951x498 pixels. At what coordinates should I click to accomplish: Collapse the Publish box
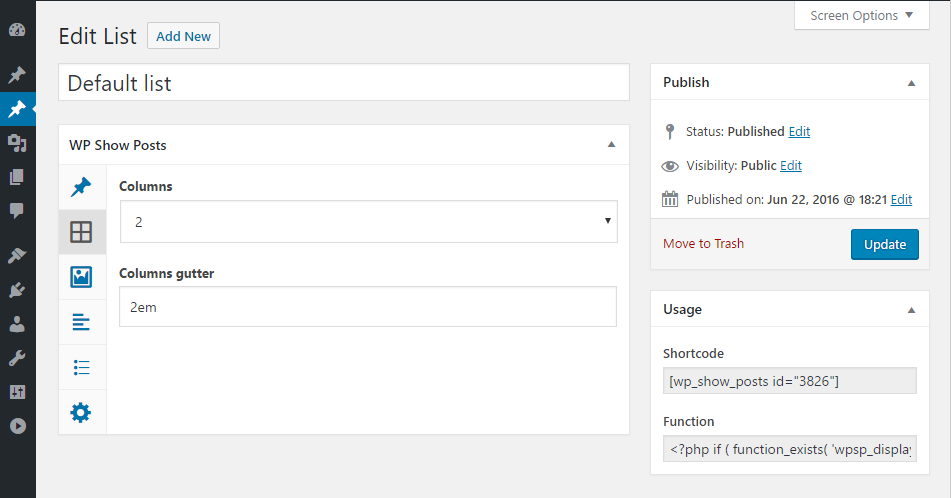point(911,83)
